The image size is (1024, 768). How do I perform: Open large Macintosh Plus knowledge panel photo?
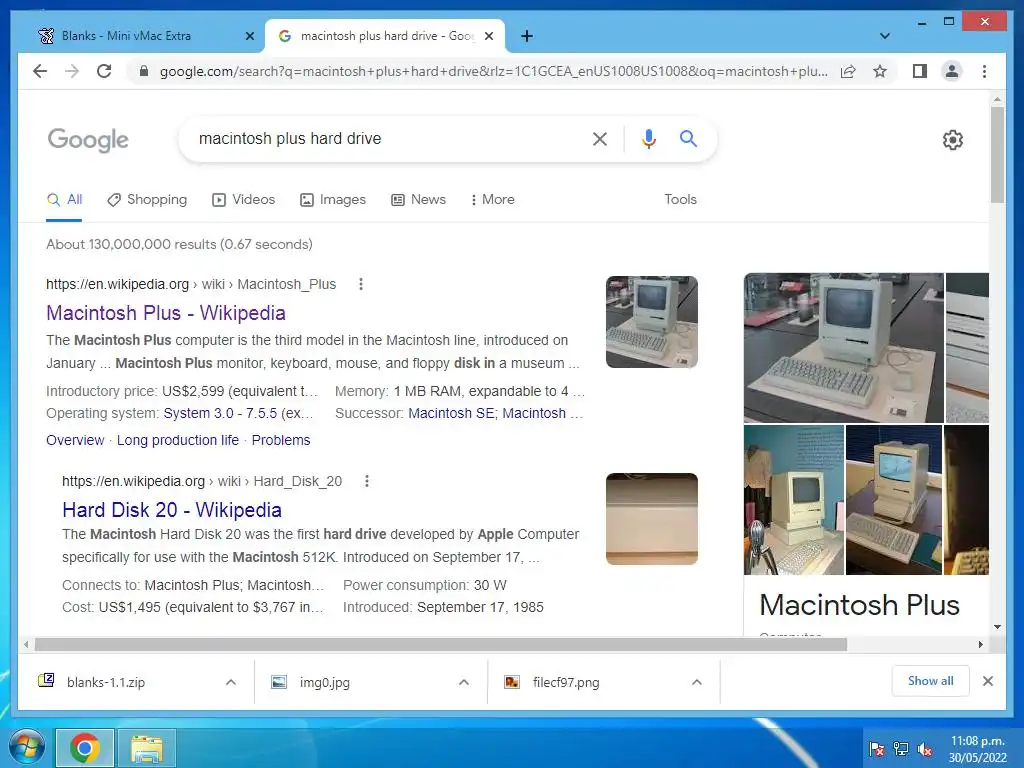(844, 347)
